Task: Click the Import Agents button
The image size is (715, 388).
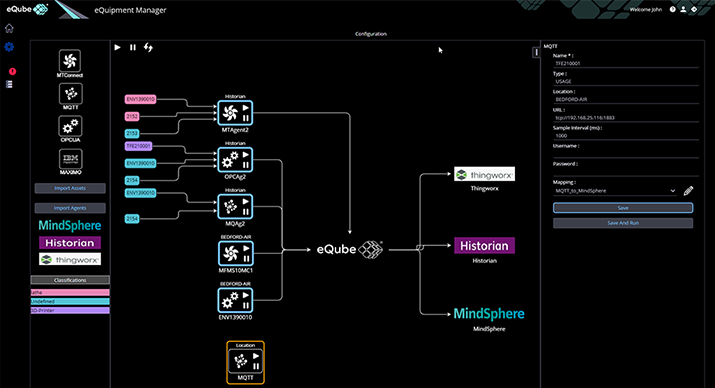Action: click(x=70, y=208)
